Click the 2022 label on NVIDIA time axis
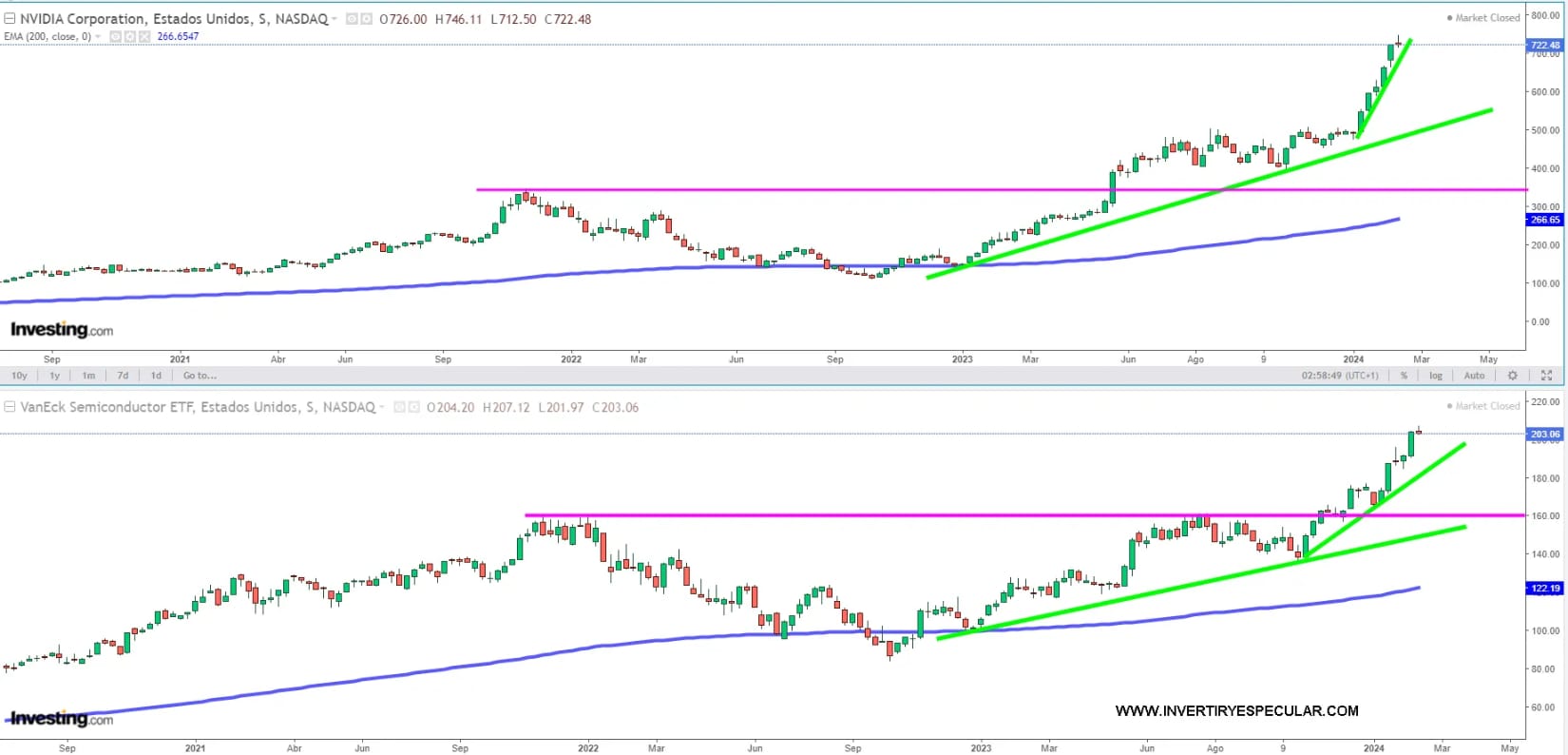This screenshot has height=755, width=1568. [570, 359]
